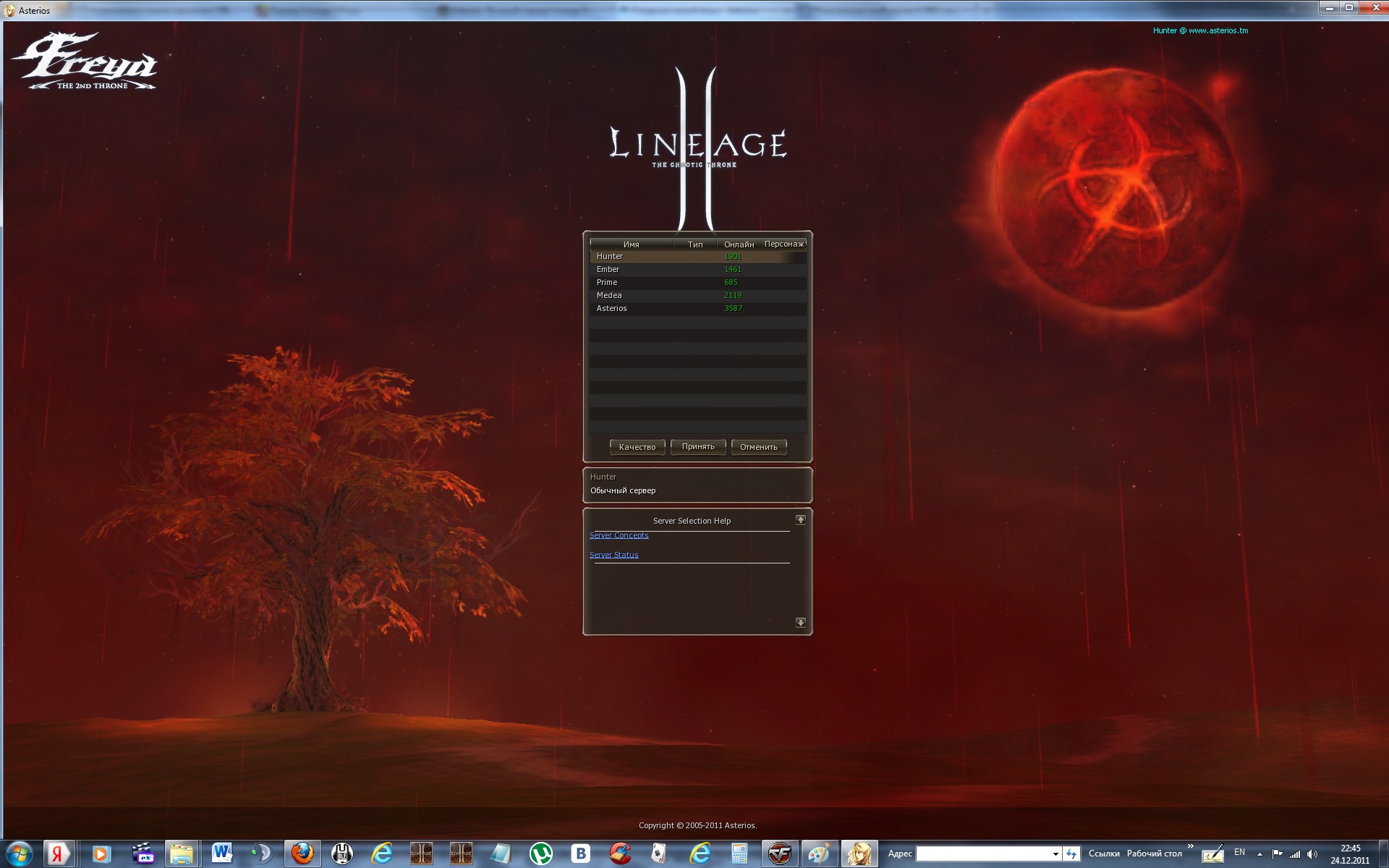Screen dimensions: 1389x868
Task: Select the Ember server row
Action: [x=698, y=269]
